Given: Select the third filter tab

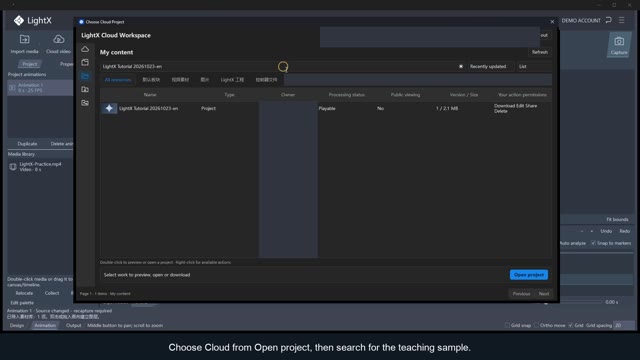Looking at the screenshot, I should point(180,80).
